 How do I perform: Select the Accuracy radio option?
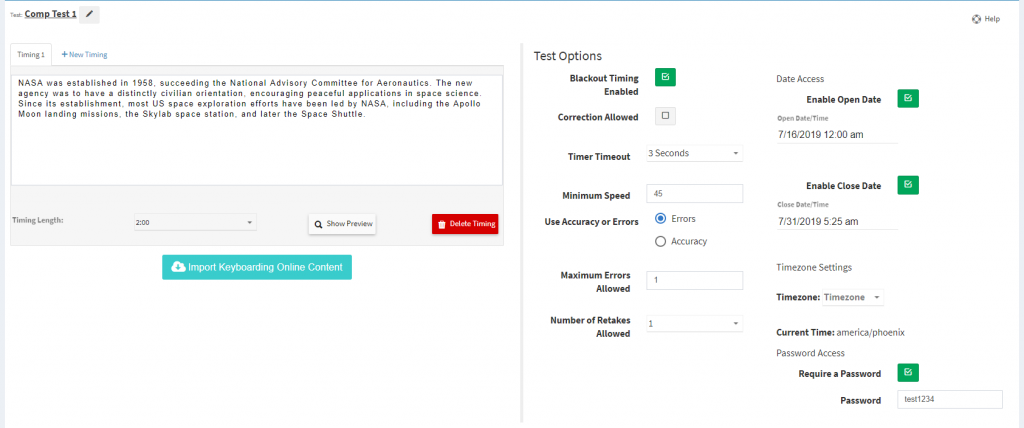coord(660,241)
